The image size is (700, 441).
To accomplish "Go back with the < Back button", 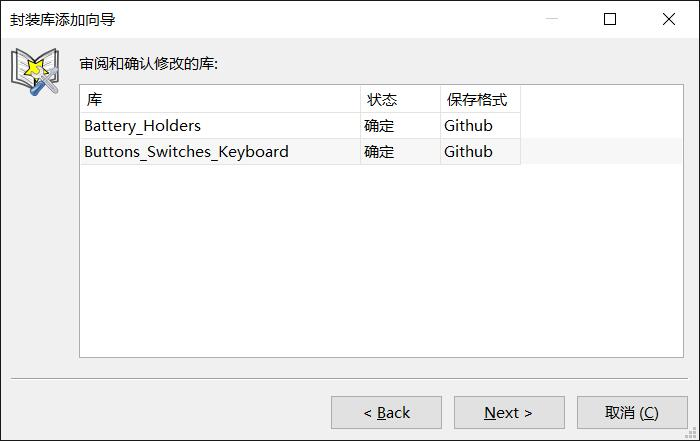I will [x=386, y=412].
